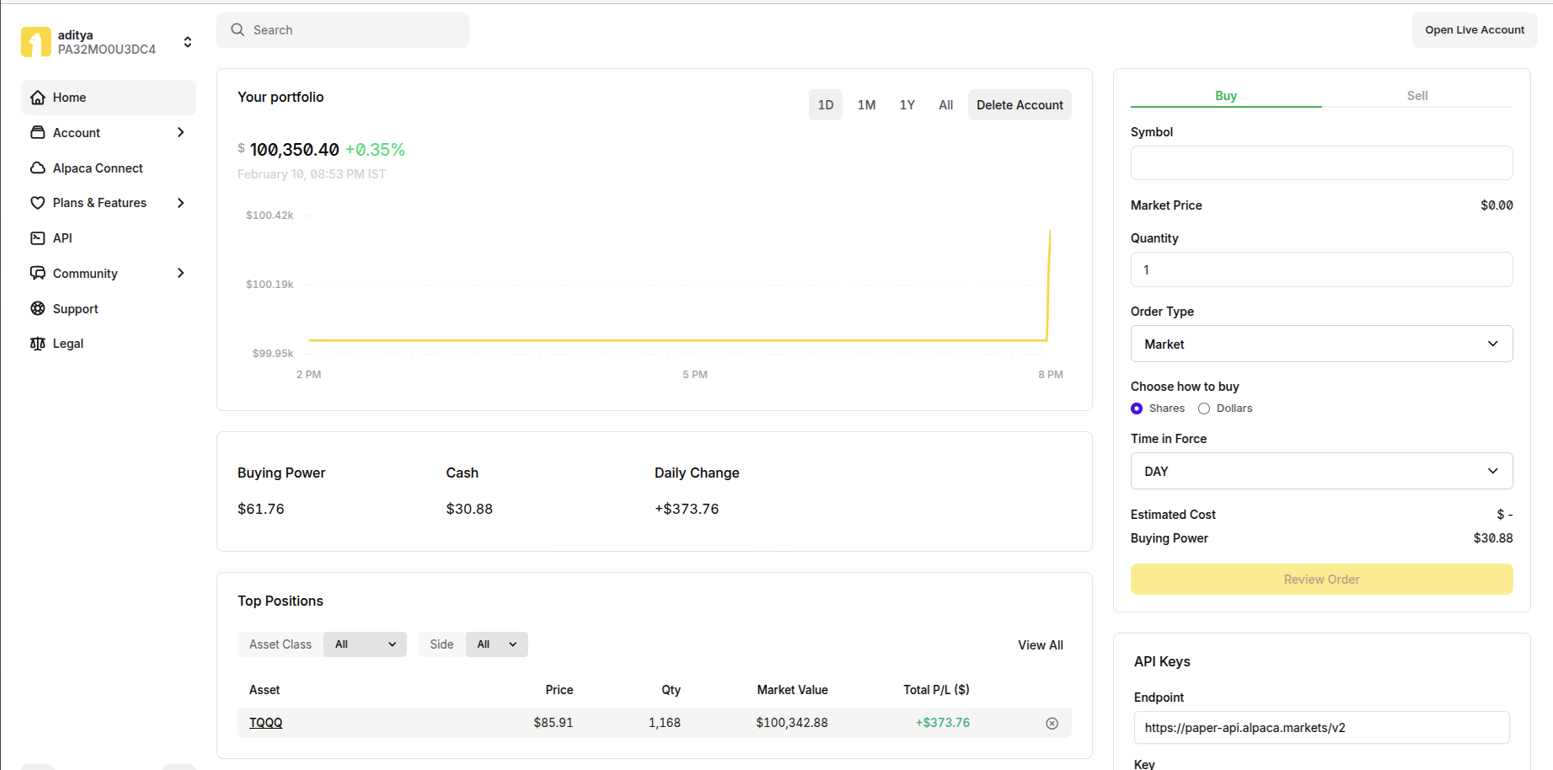Click the Legal scales icon
The height and width of the screenshot is (770, 1553).
pyautogui.click(x=38, y=343)
